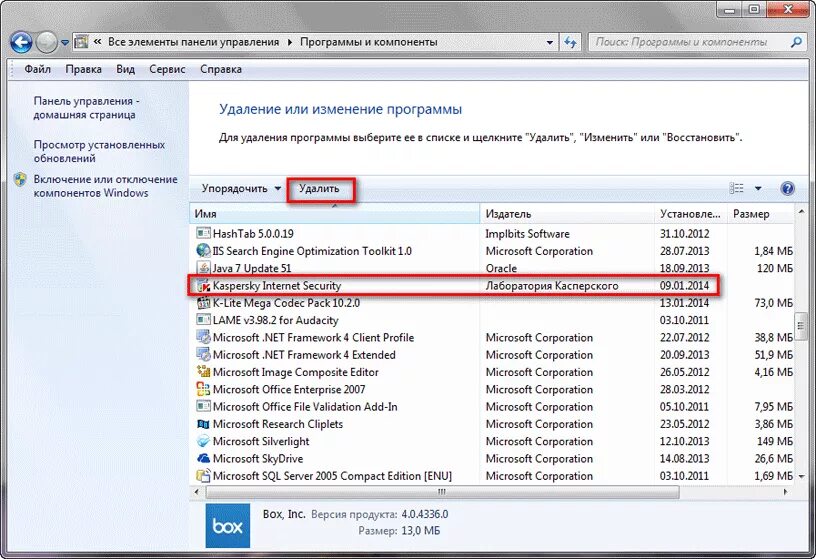The height and width of the screenshot is (559, 816).
Task: Open recent pages dropdown beside navigation arrows
Action: pyautogui.click(x=65, y=43)
